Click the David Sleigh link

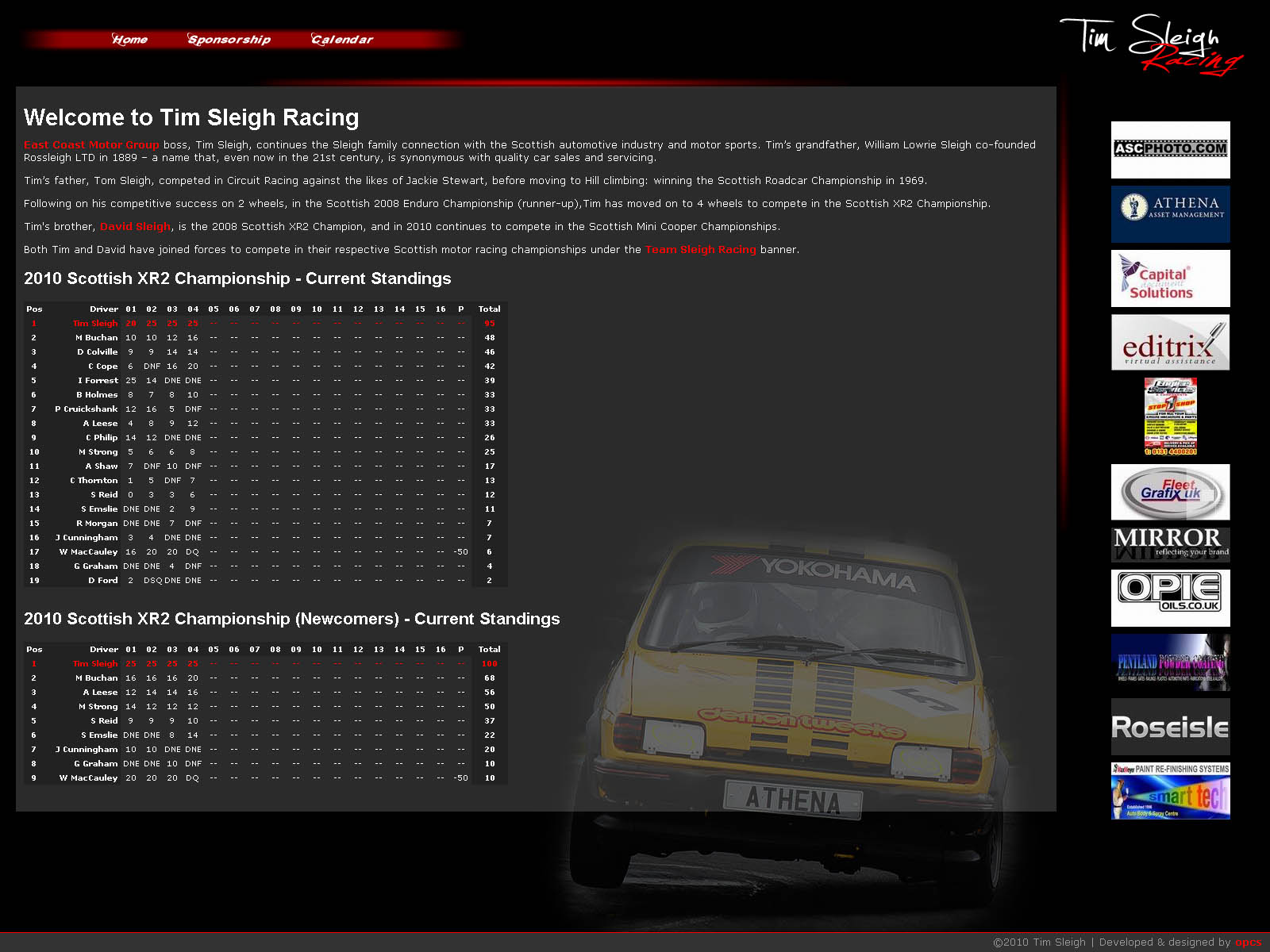[135, 227]
